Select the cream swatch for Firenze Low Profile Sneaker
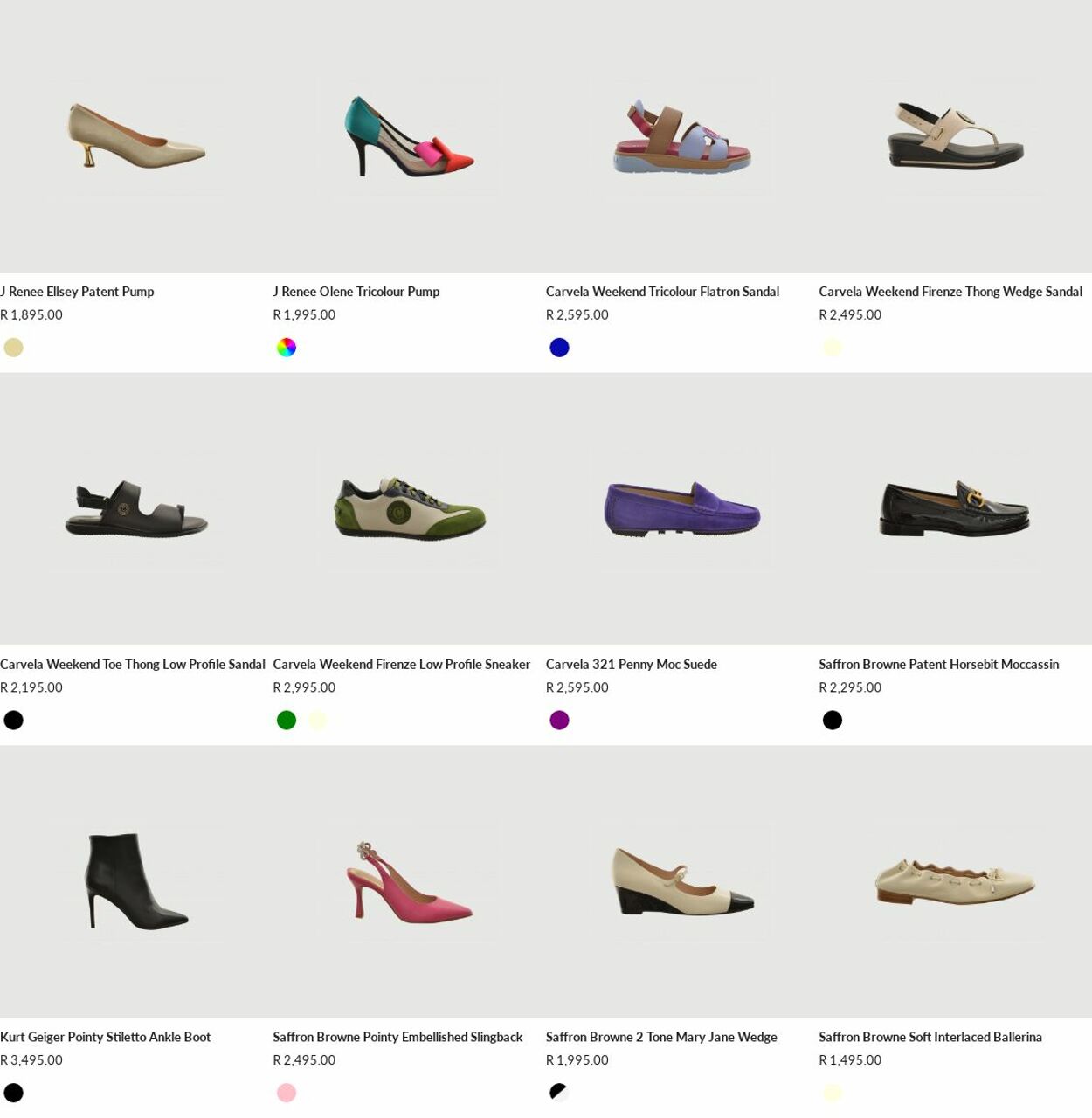Screen dimensions: 1092x1118 click(318, 721)
